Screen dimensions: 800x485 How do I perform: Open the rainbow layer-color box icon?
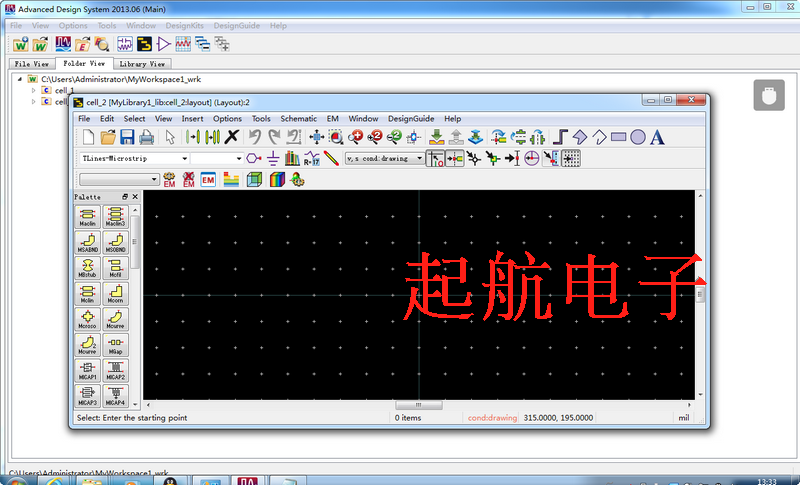point(277,180)
